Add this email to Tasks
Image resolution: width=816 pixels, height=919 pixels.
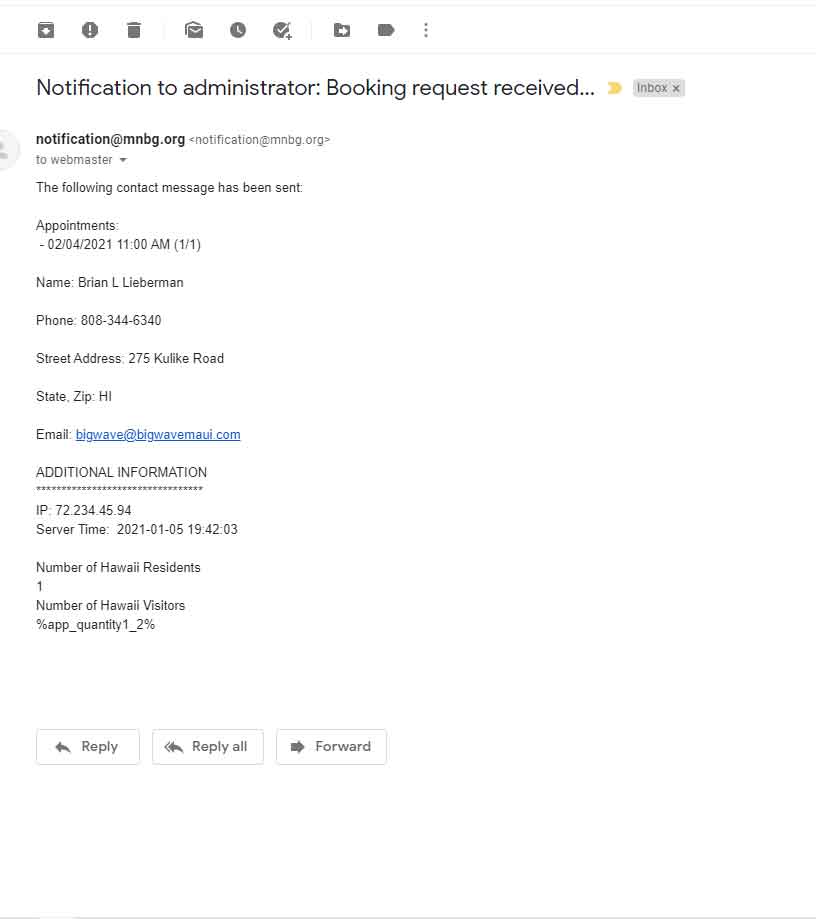[282, 30]
